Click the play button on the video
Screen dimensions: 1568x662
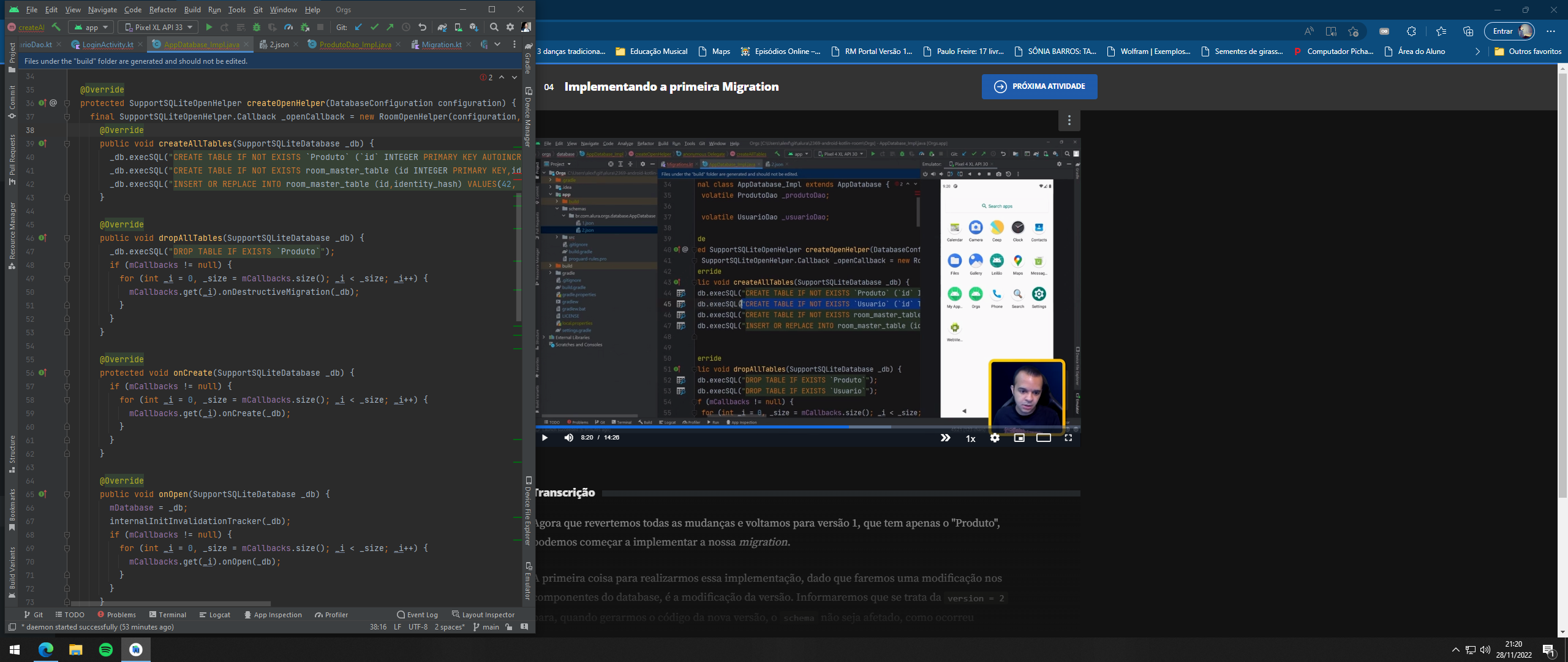point(545,437)
